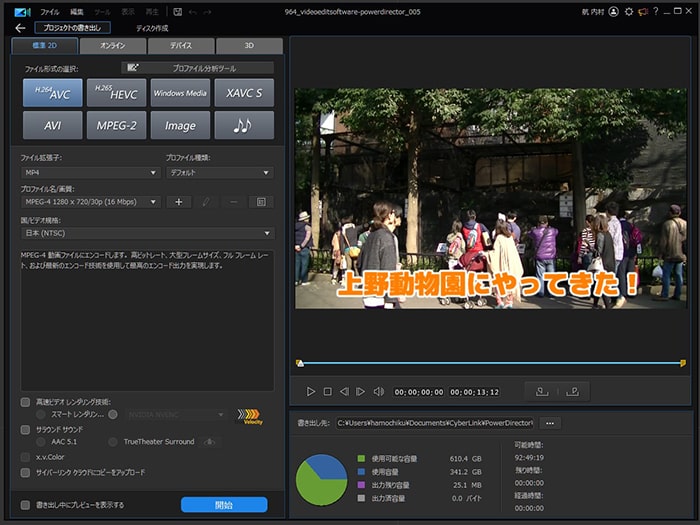This screenshot has height=525, width=700.
Task: Click the preview seek bar timeline
Action: [490, 363]
